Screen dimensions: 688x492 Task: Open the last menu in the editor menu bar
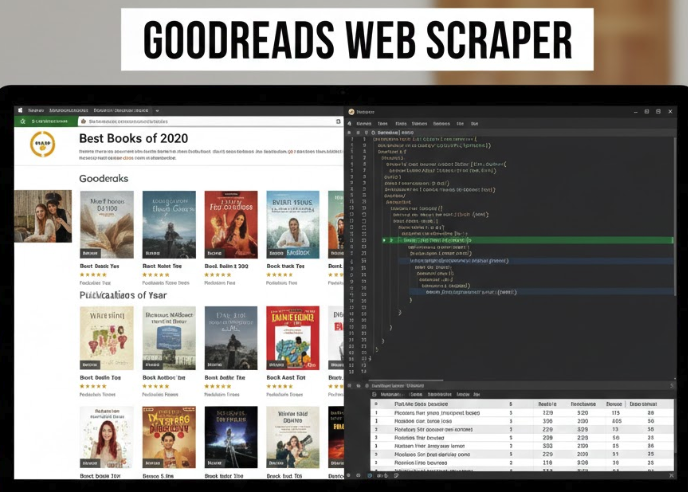click(x=476, y=123)
